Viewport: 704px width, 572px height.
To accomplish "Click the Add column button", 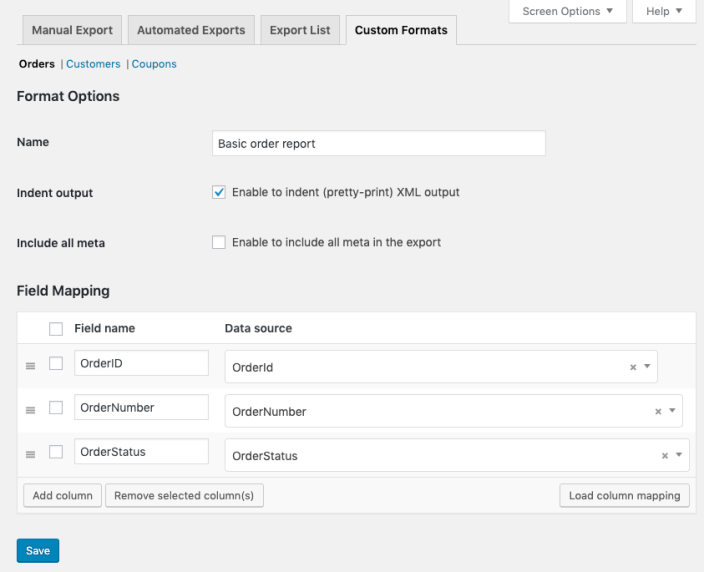I will [62, 495].
